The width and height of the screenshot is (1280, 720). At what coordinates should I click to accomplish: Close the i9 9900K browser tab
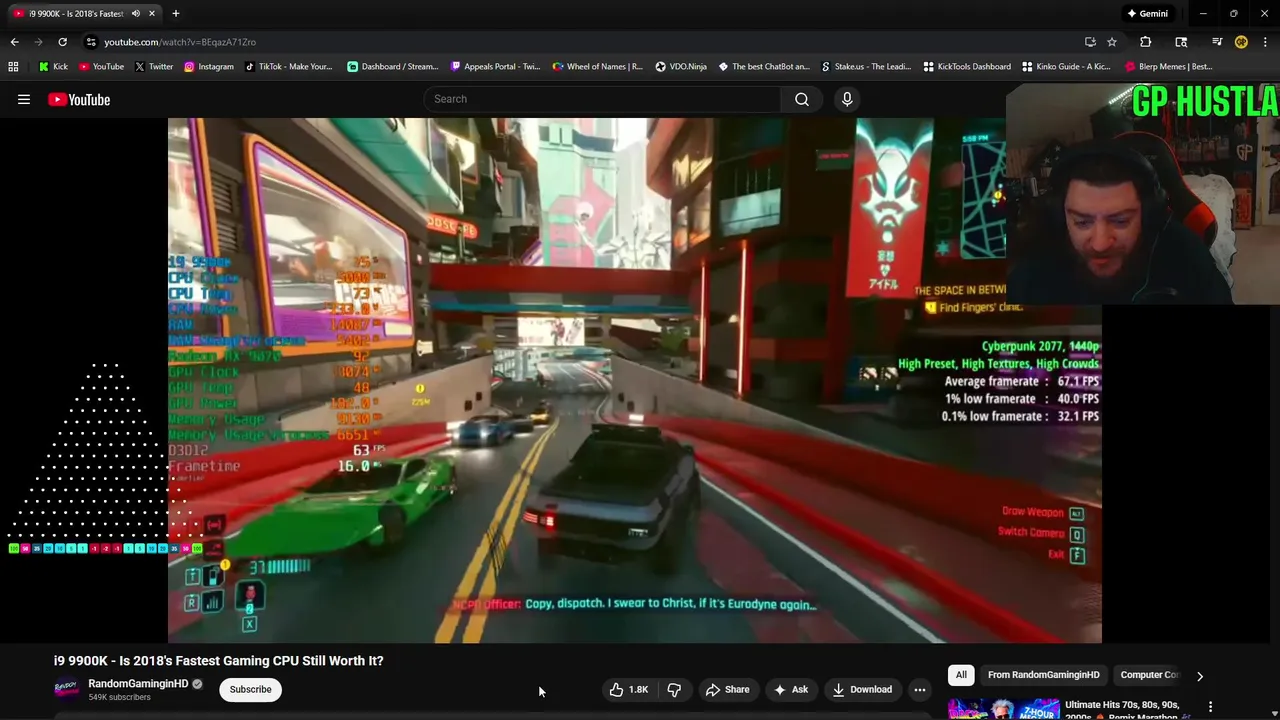coord(152,13)
